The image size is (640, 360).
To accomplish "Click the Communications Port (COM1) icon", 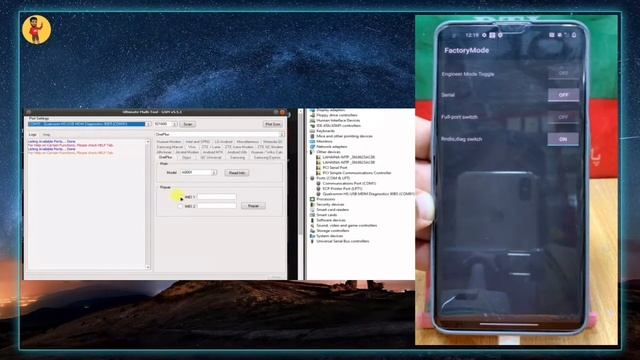I will (318, 183).
